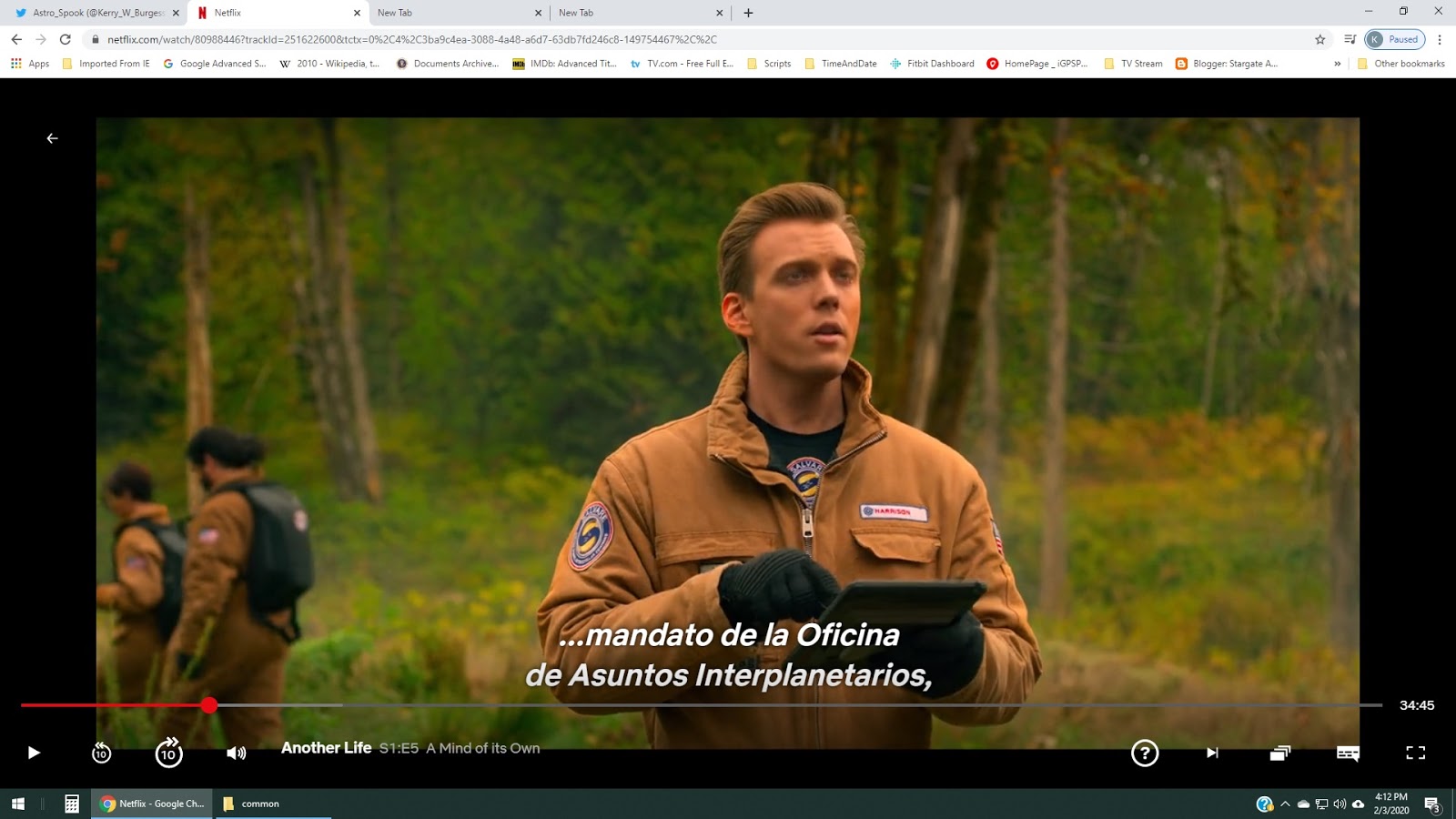The height and width of the screenshot is (819, 1456).
Task: Switch to the first New Tab
Action: tap(455, 13)
